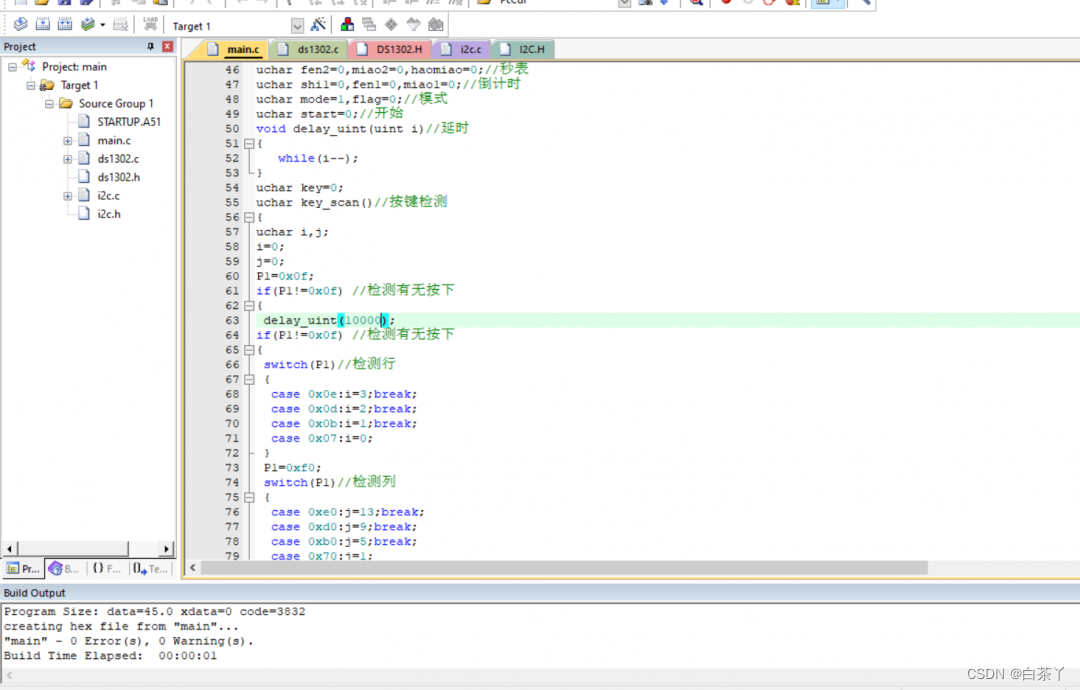Image resolution: width=1080 pixels, height=690 pixels.
Task: Click the Build target icon
Action: pos(42,25)
